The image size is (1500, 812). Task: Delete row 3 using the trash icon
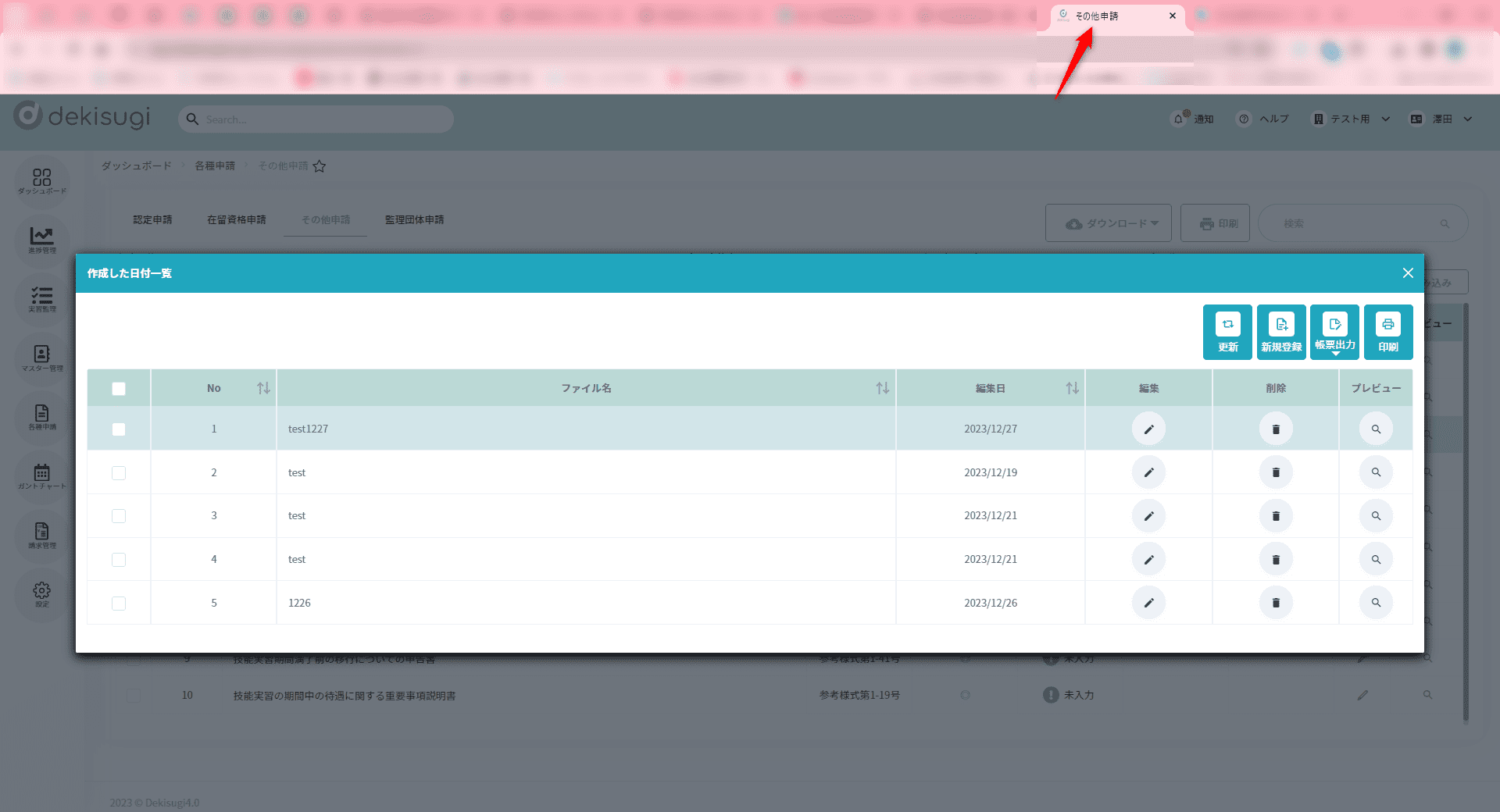1276,516
